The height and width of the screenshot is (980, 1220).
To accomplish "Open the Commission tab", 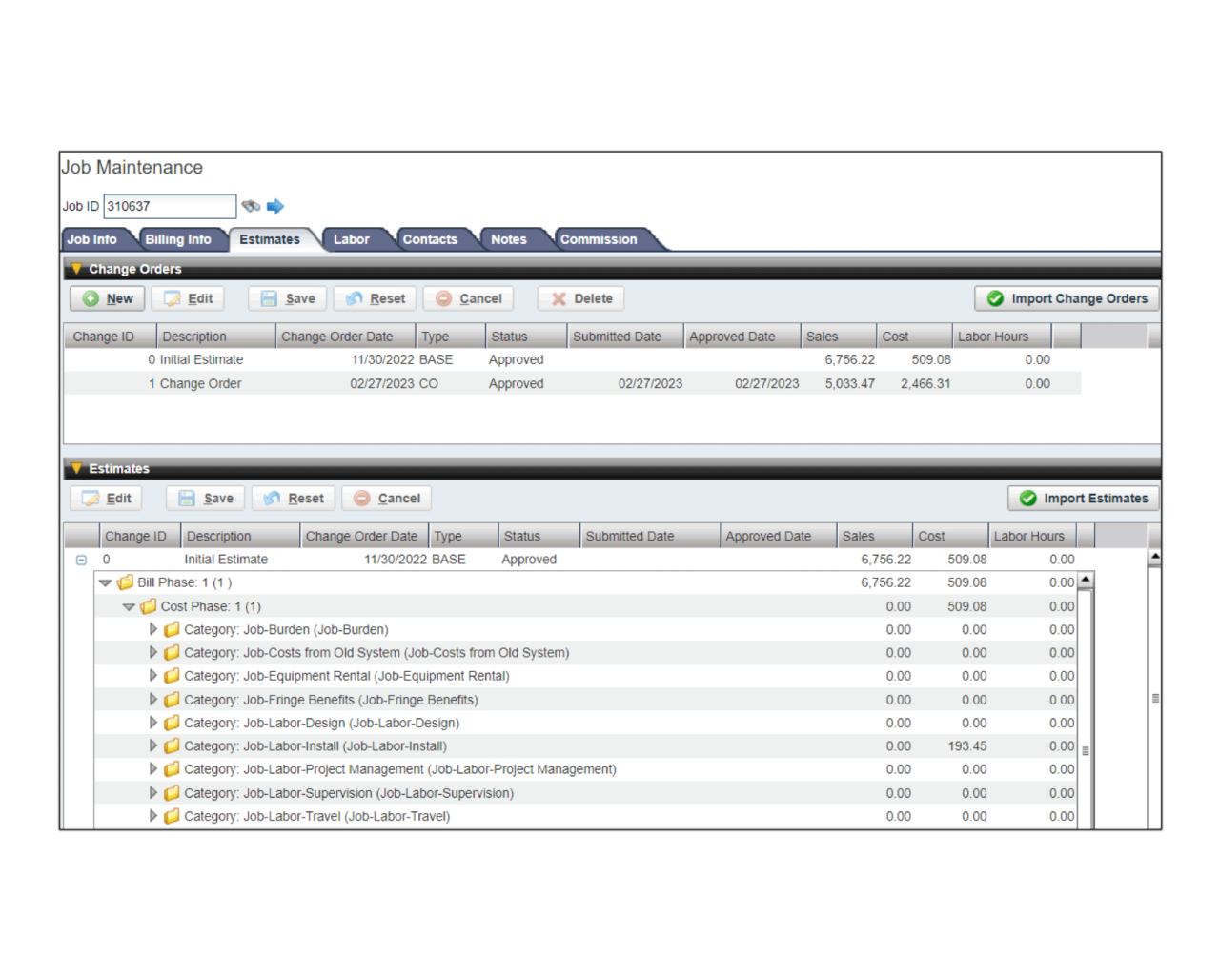I will pos(599,239).
